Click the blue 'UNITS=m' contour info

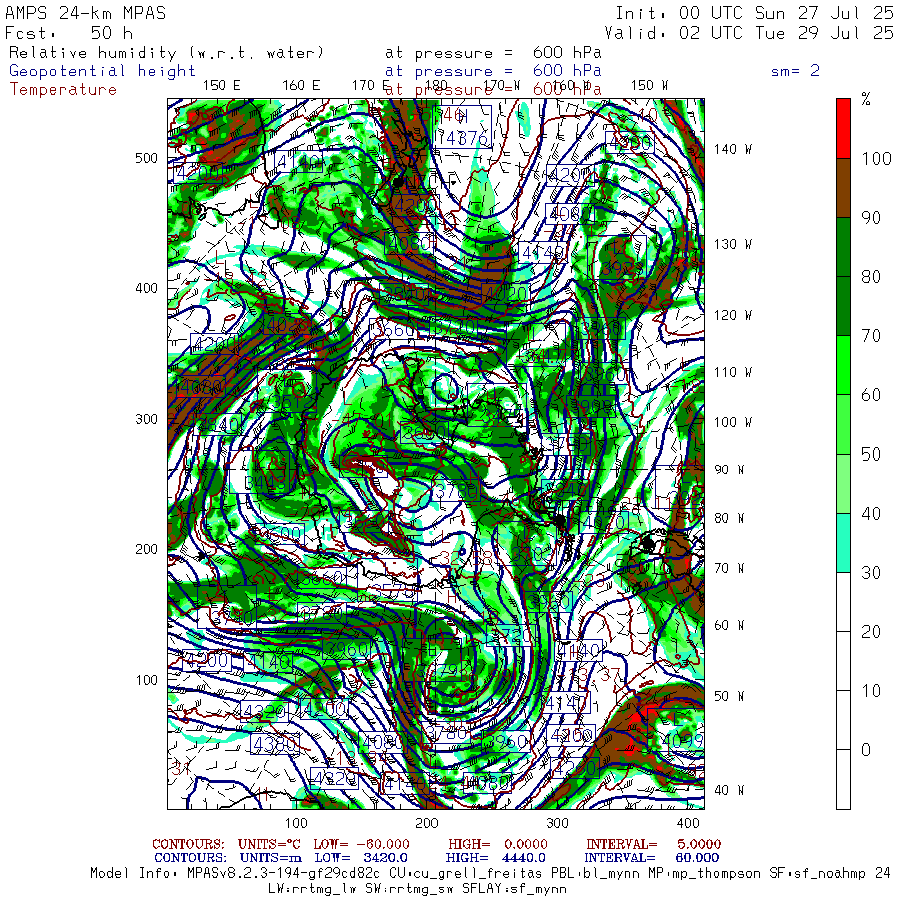coord(271,858)
